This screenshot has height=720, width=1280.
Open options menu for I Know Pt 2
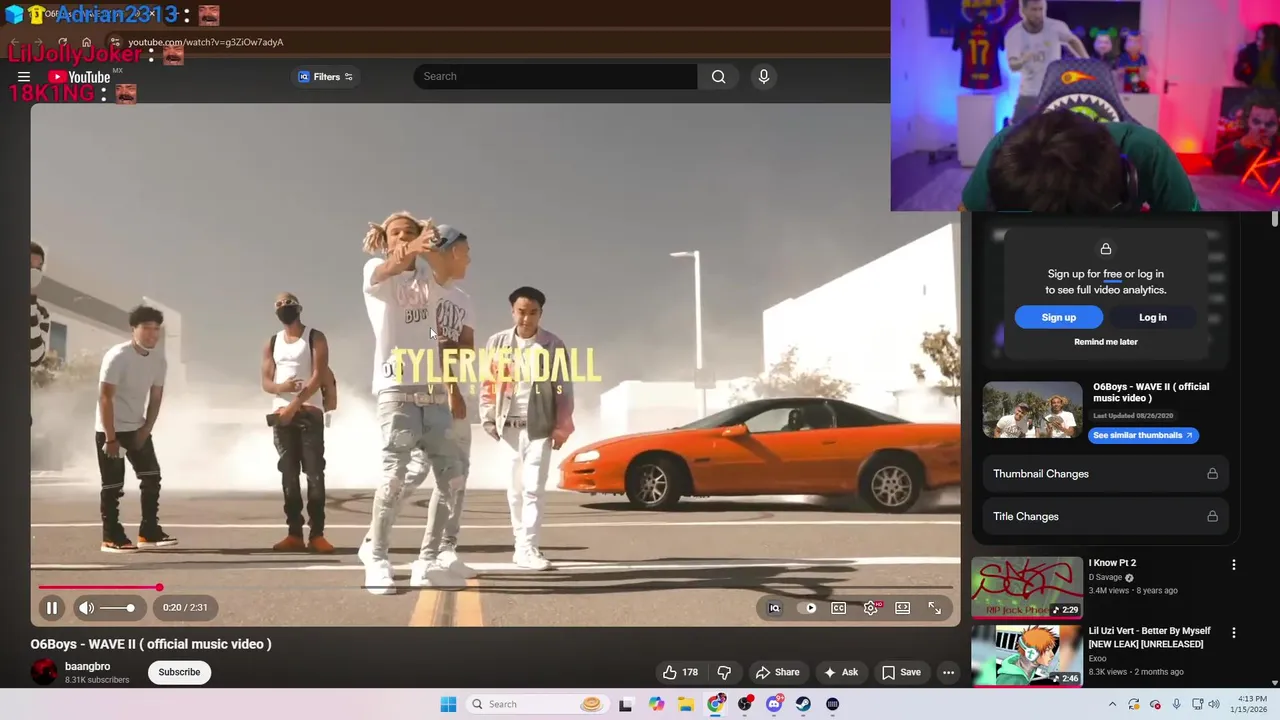(1233, 565)
